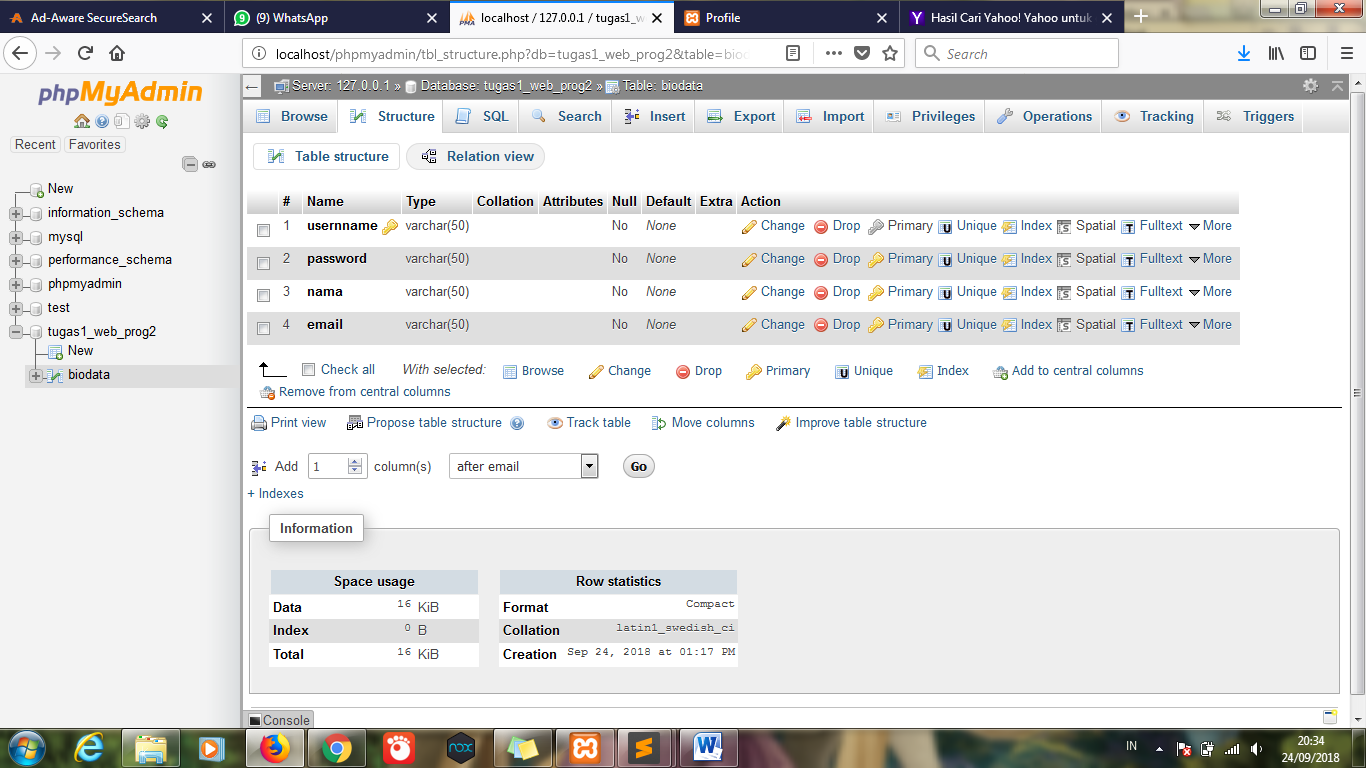
Task: Tick the checkbox for the email column
Action: [x=263, y=329]
